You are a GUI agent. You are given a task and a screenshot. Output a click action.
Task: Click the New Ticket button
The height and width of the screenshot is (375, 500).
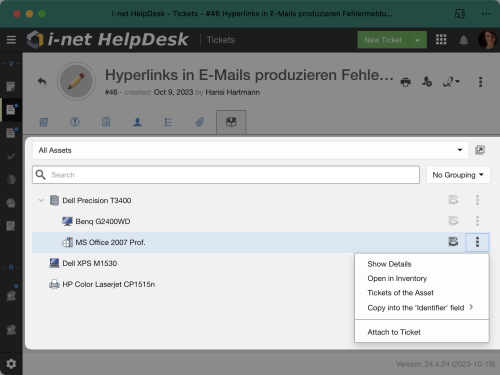(x=383, y=40)
